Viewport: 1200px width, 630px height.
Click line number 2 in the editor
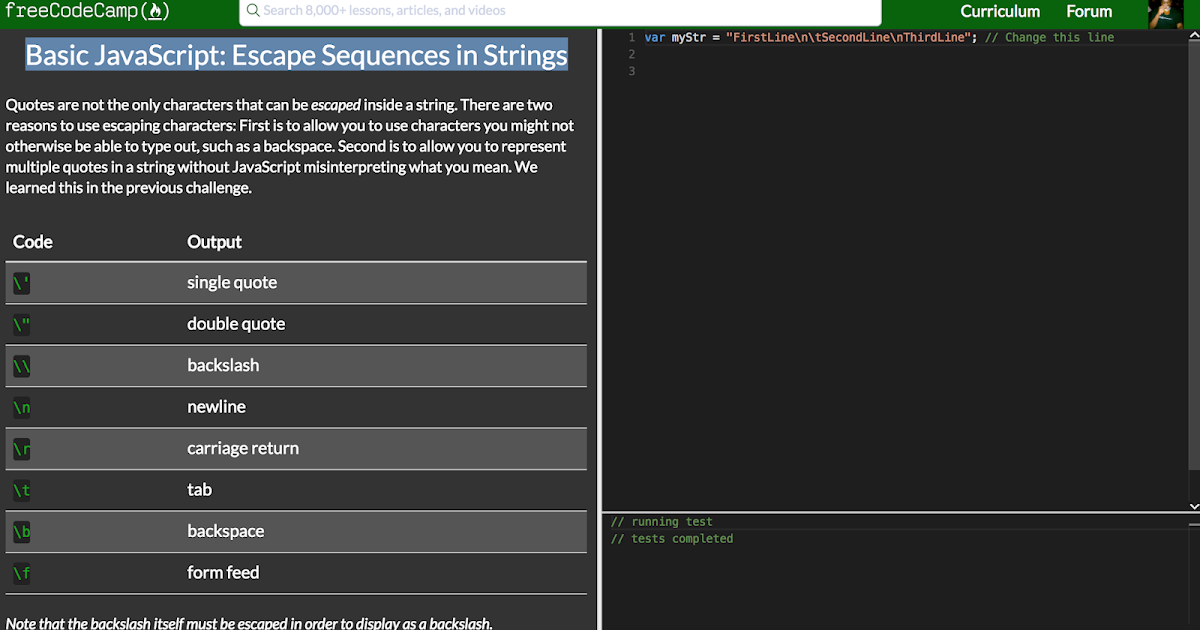tap(631, 54)
